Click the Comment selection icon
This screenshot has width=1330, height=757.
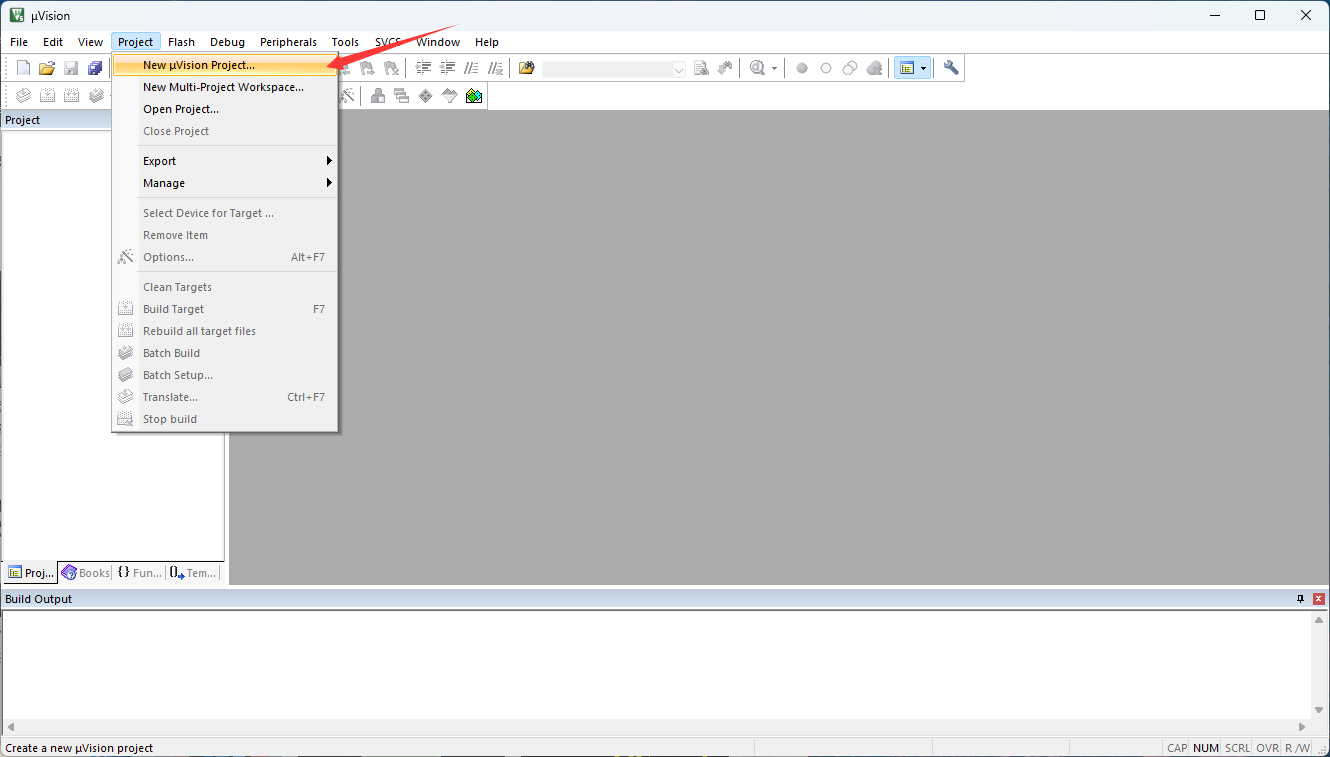pyautogui.click(x=471, y=68)
